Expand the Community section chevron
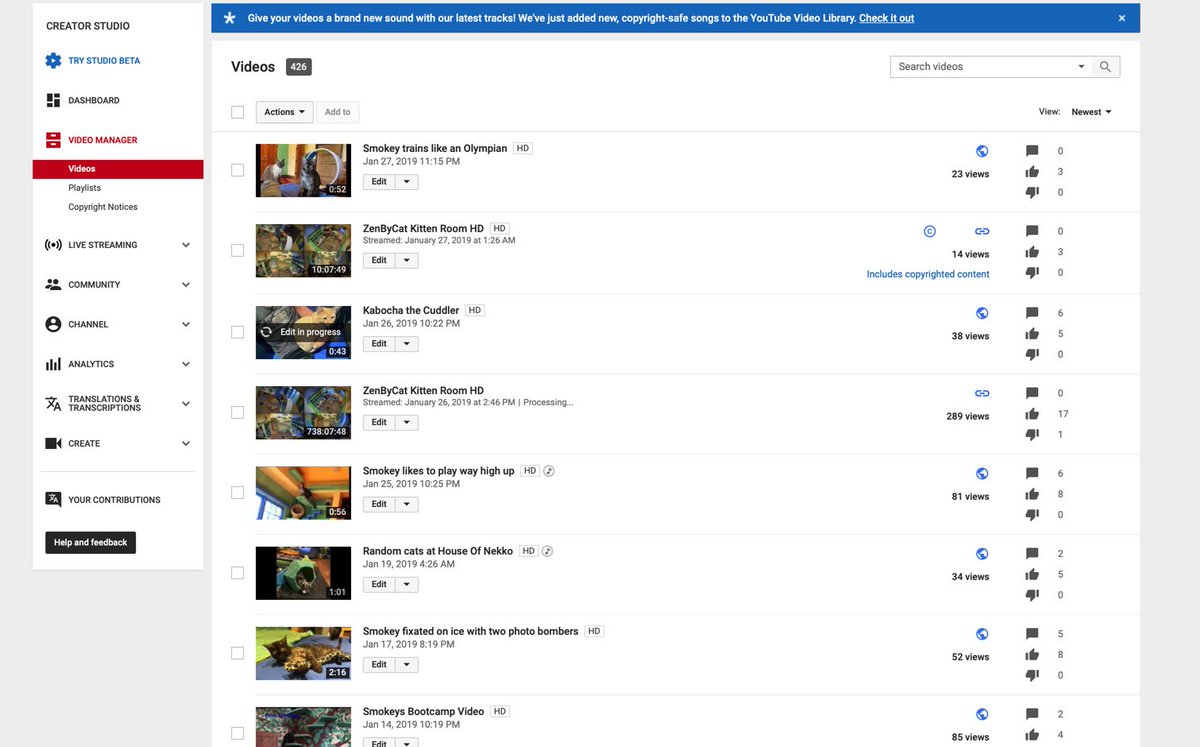The width and height of the screenshot is (1200, 747). click(186, 285)
